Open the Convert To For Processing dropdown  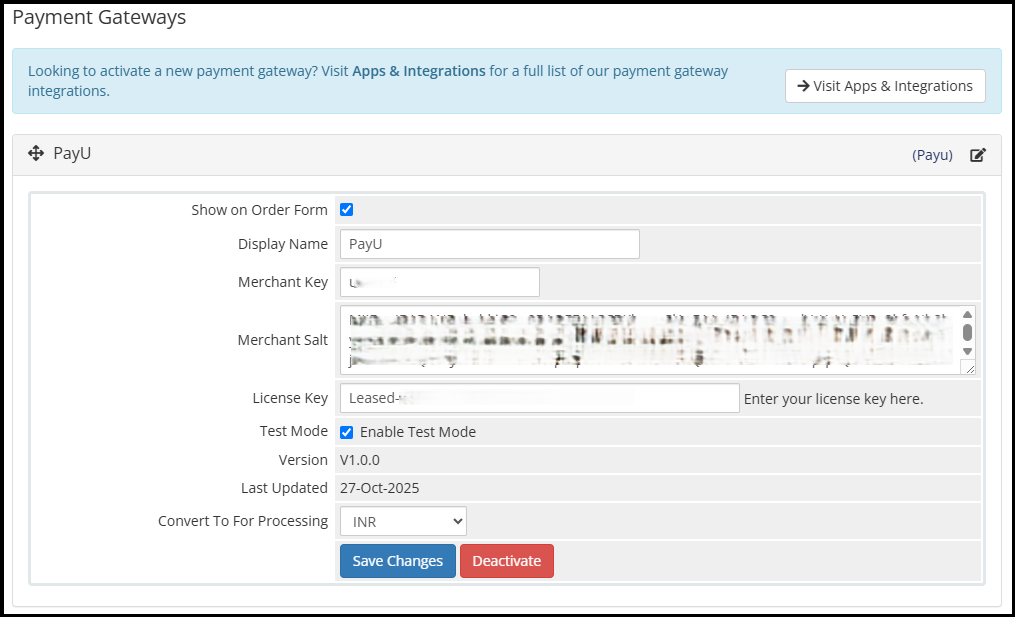(403, 521)
